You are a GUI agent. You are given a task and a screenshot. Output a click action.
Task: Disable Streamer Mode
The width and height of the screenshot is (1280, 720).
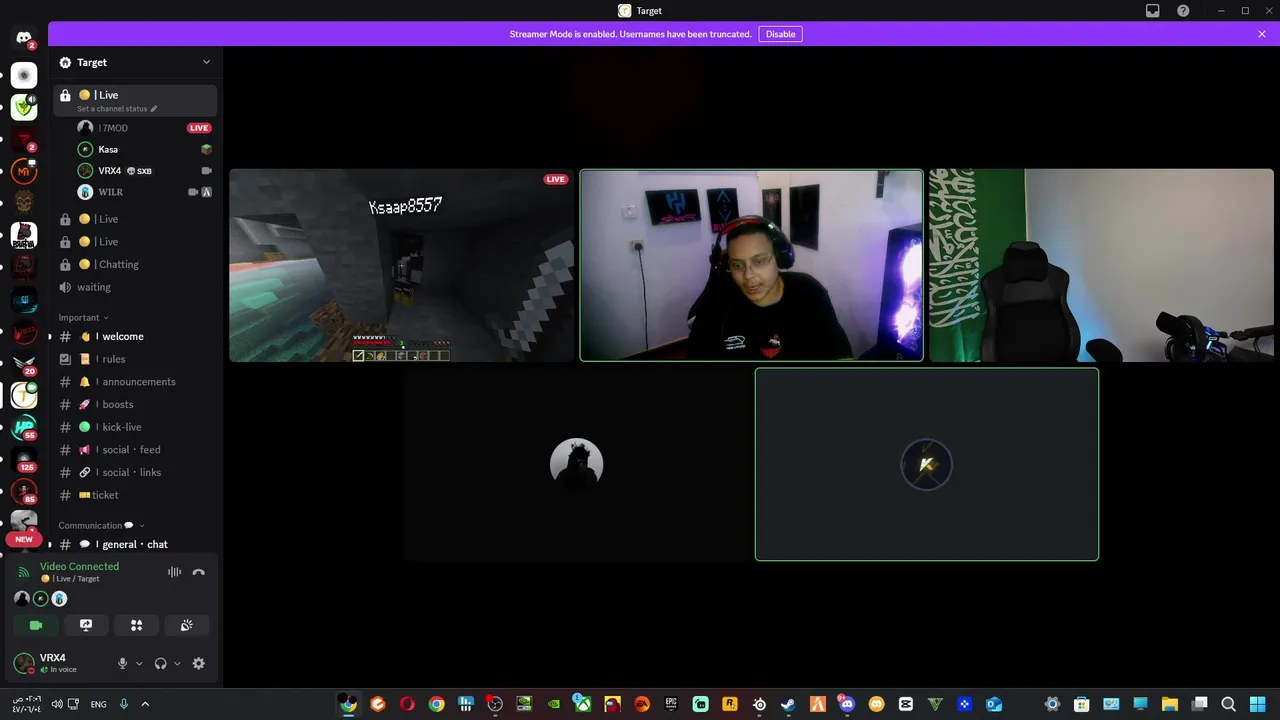(x=780, y=34)
